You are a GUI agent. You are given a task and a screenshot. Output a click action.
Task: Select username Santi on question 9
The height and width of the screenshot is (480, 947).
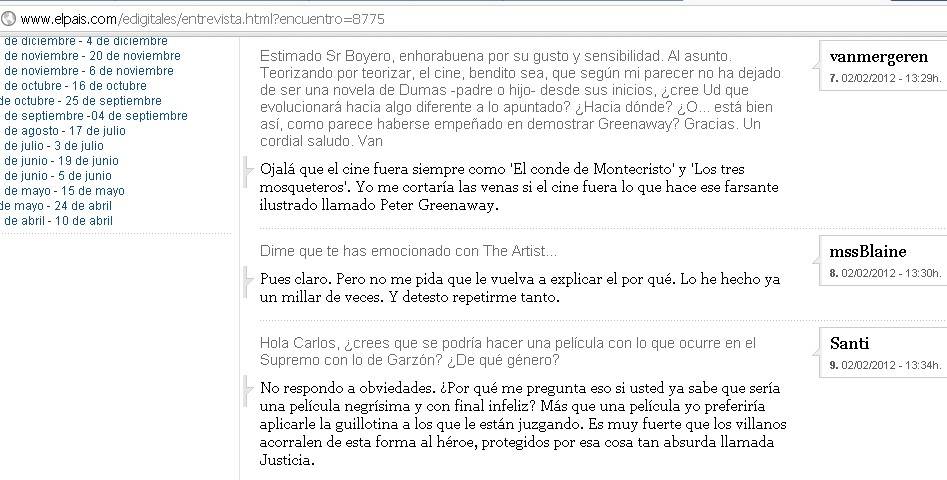pyautogui.click(x=849, y=344)
